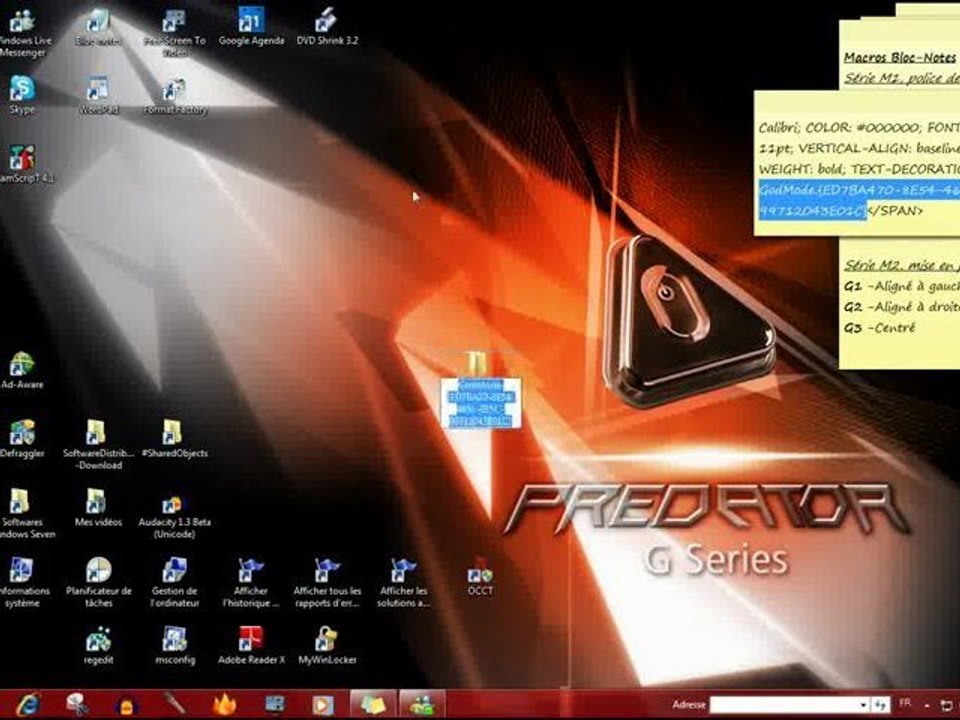Show hidden tray icons arrow
960x720 pixels.
(x=927, y=705)
